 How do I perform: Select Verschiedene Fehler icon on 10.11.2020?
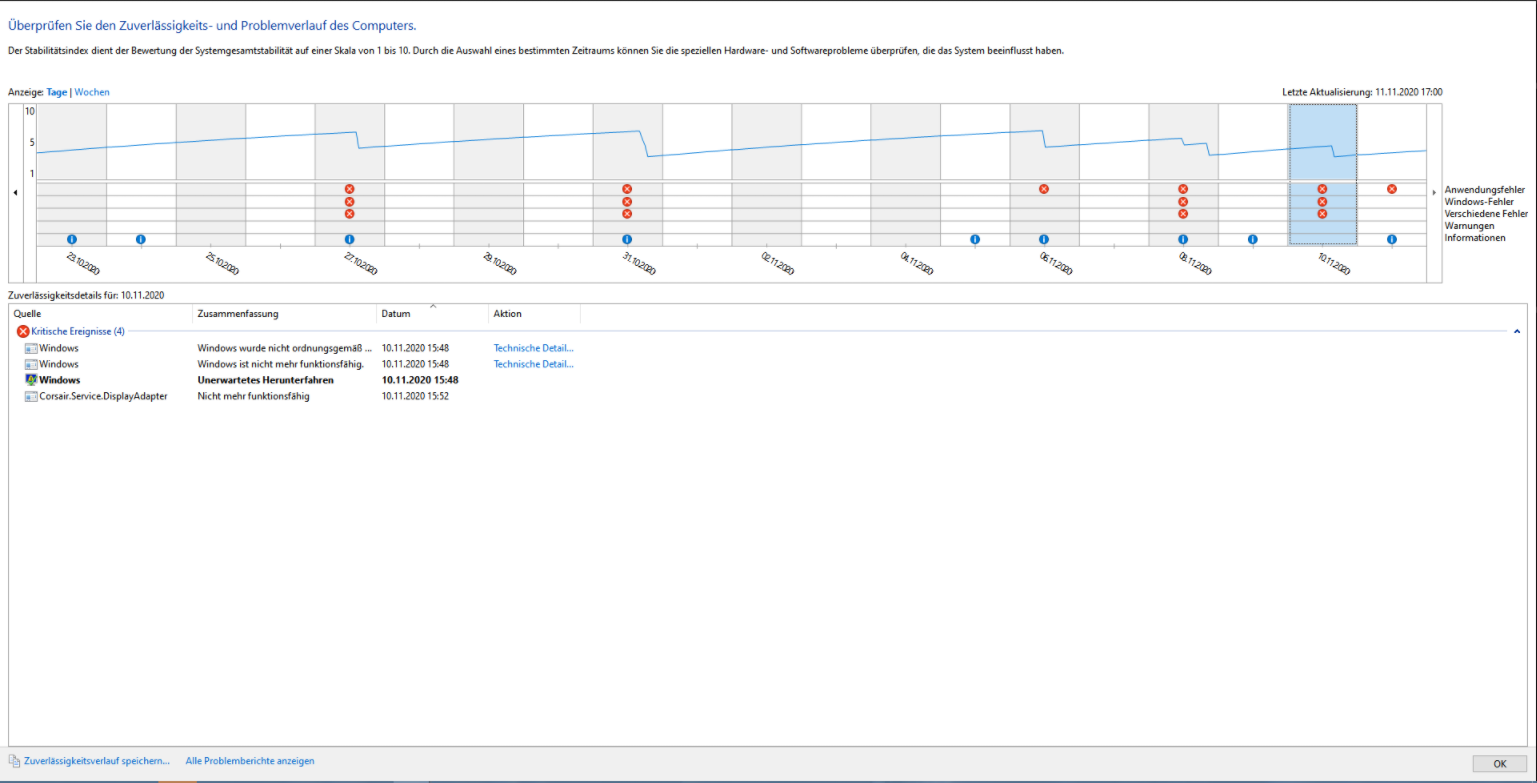pyautogui.click(x=1322, y=214)
